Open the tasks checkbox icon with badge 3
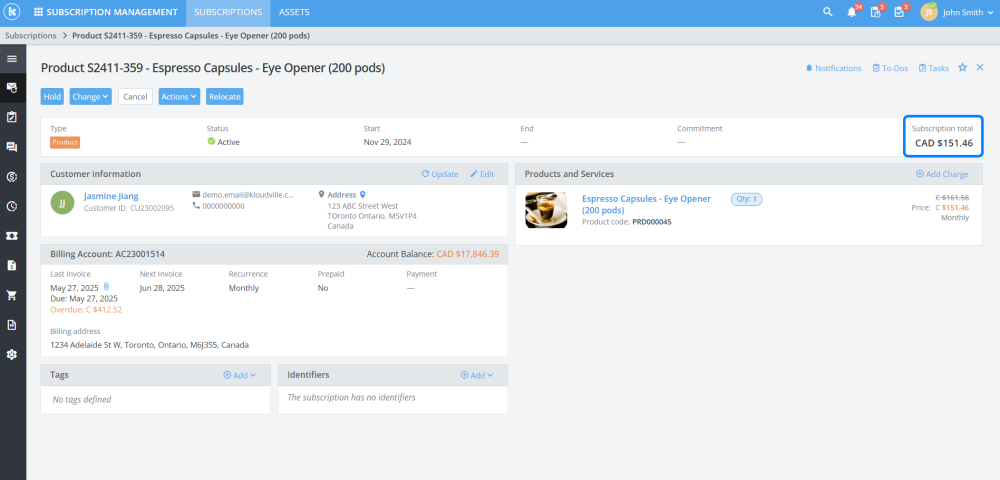Screen dimensions: 1000x480 coord(899,12)
